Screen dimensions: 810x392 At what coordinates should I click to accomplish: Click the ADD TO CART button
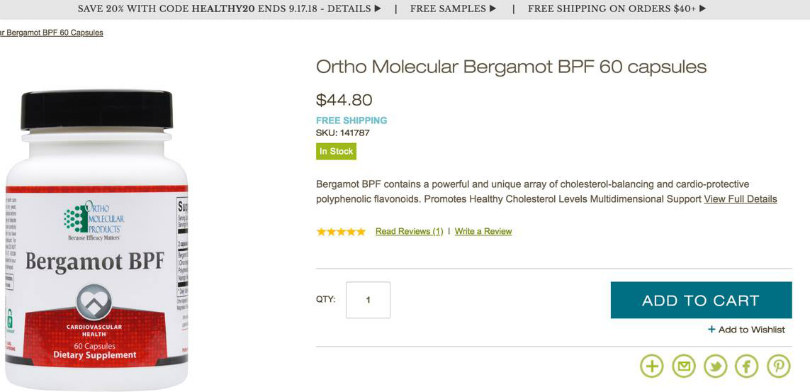pos(701,300)
